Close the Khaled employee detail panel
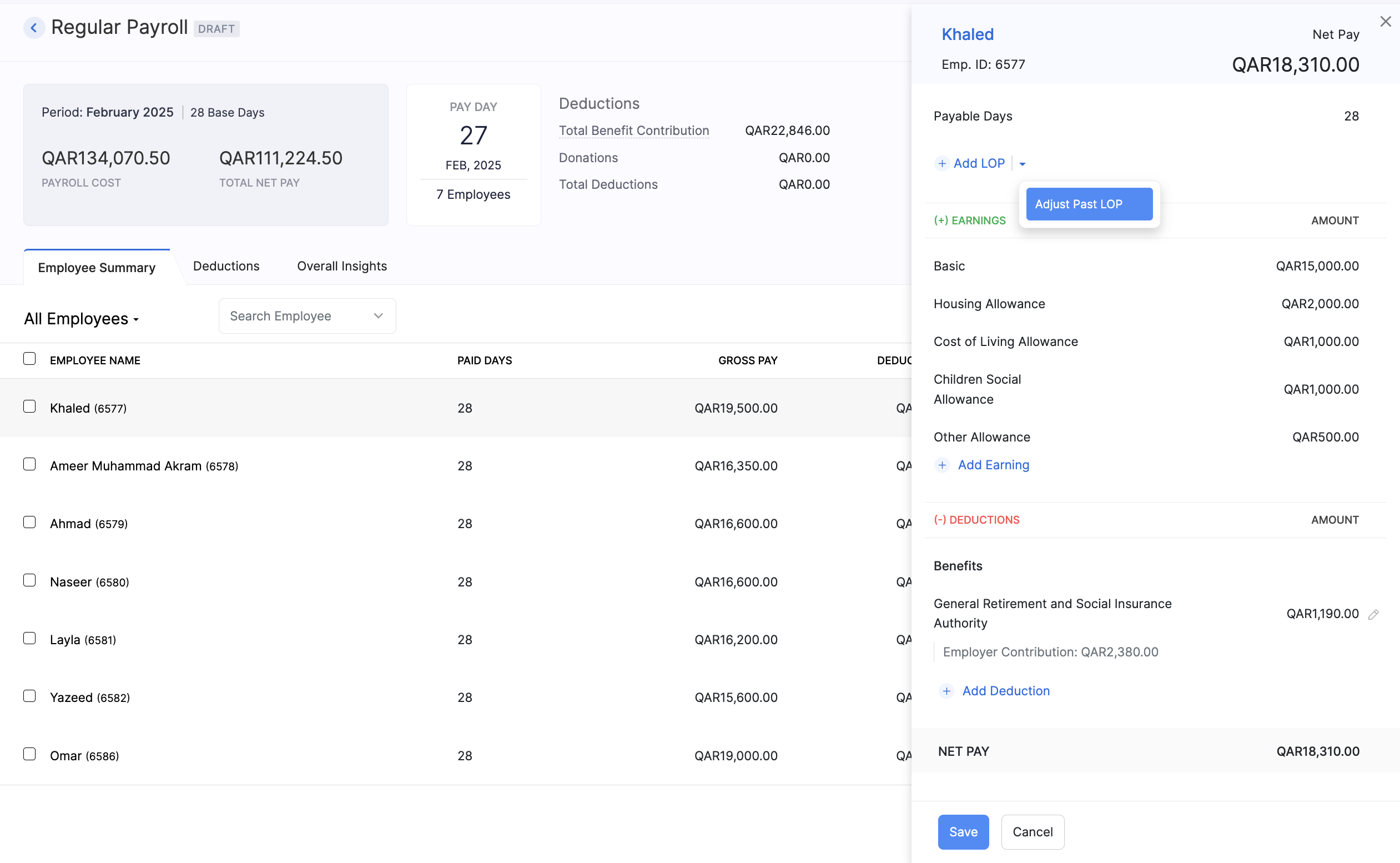 (1385, 21)
